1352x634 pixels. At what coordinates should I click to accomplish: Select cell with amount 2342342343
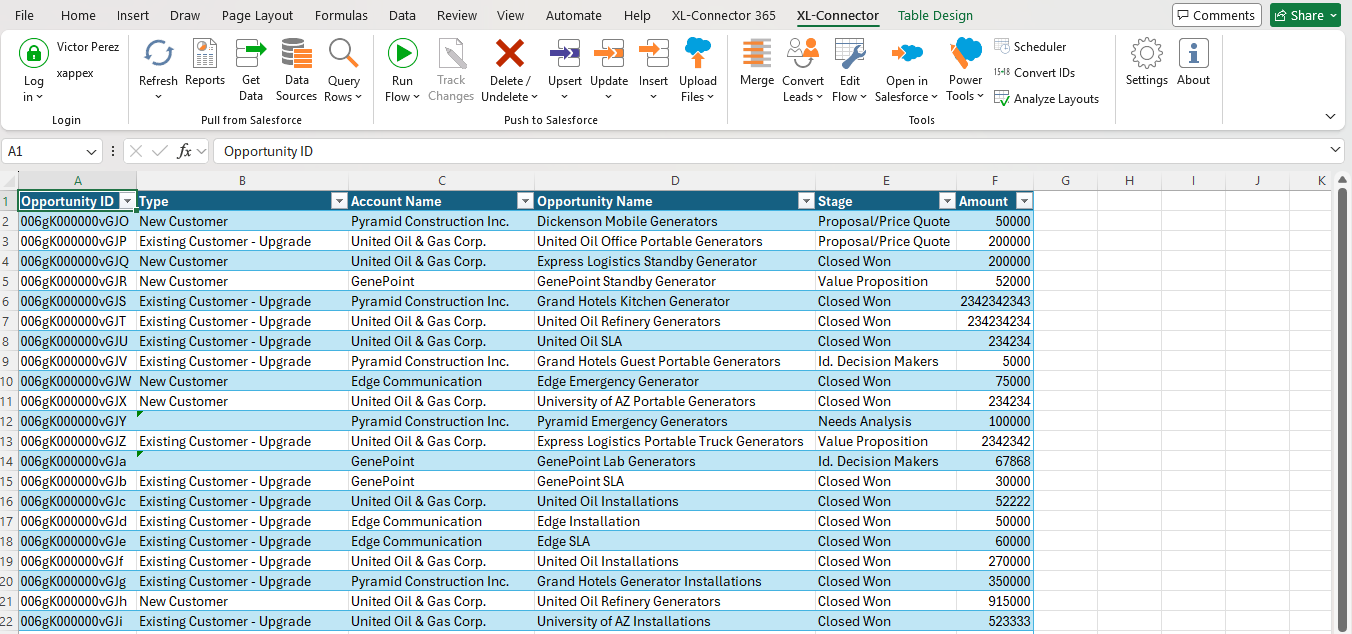995,301
